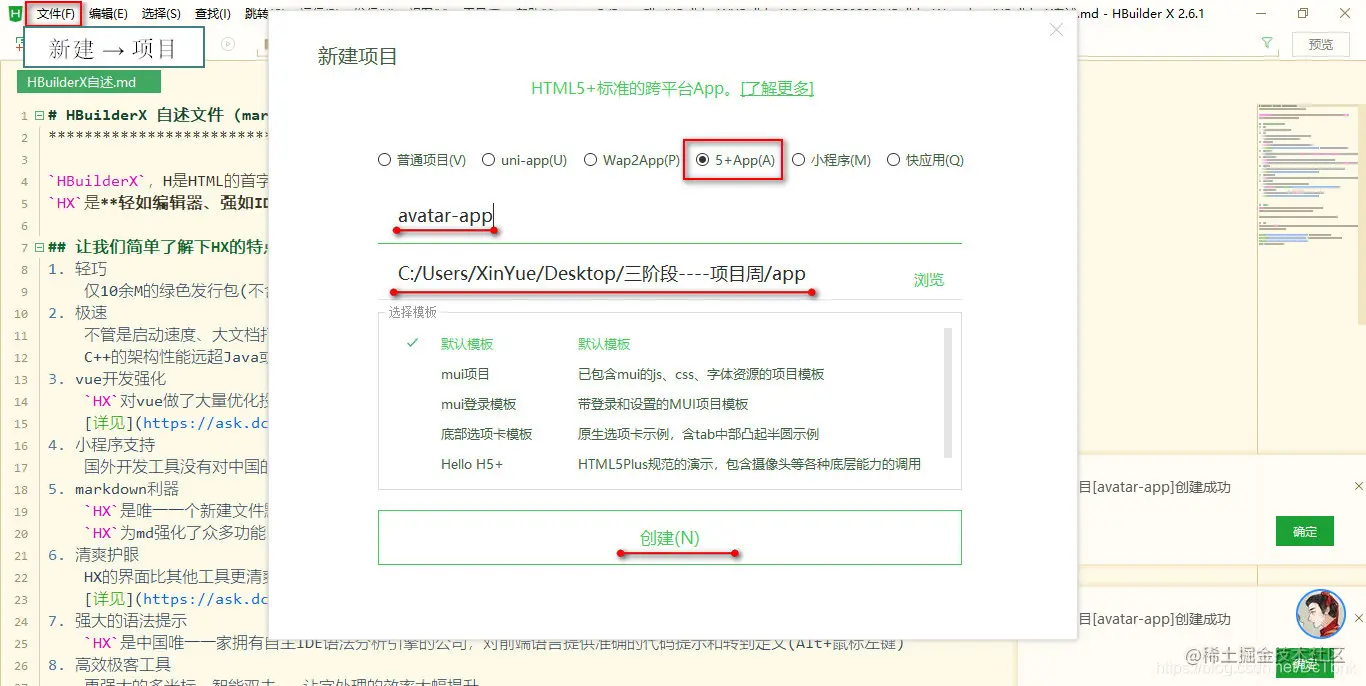Open the 文件(F) menu
The width and height of the screenshot is (1366, 686).
53,13
